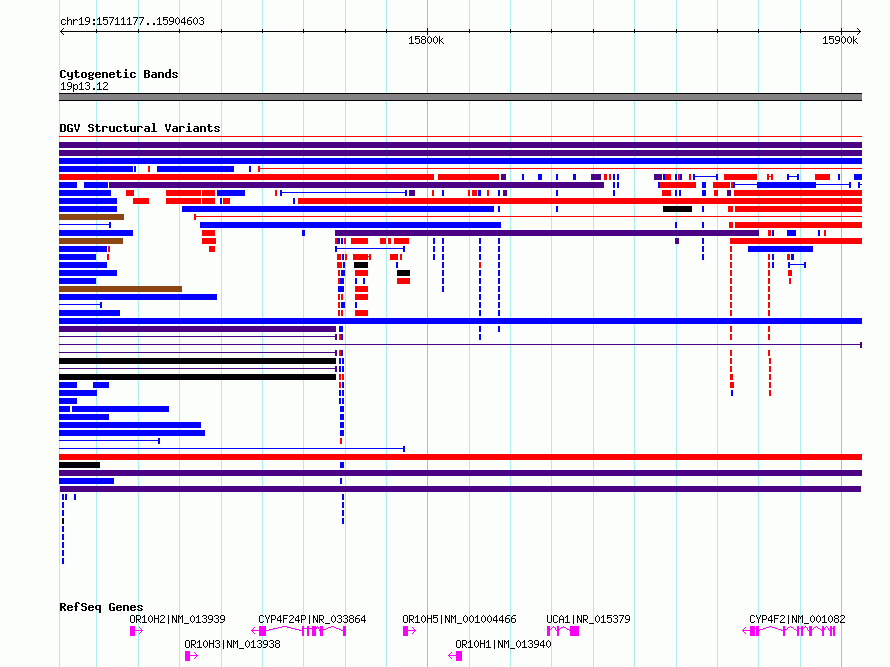Click the left arrow of the coordinate ruler

62,32
